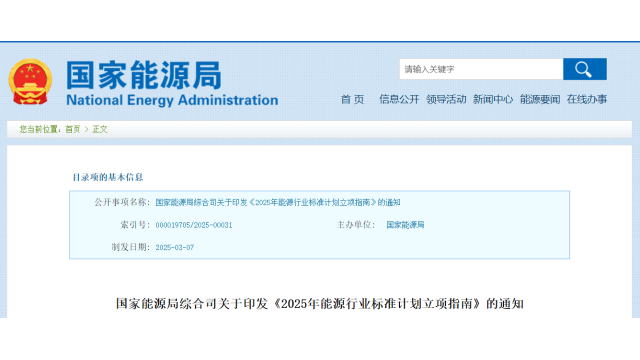The image size is (640, 360).
Task: Click the 正文 breadcrumb item
Action: tap(100, 129)
